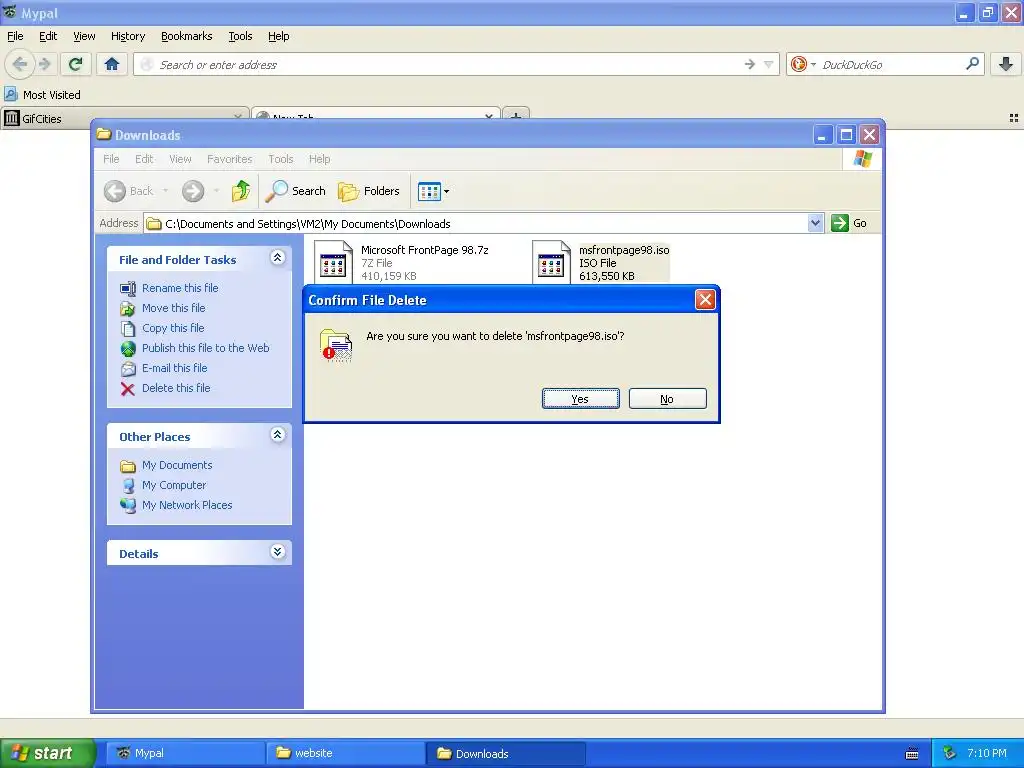Open the Mypal downloads arrow button
Image resolution: width=1024 pixels, height=768 pixels.
(x=1006, y=64)
